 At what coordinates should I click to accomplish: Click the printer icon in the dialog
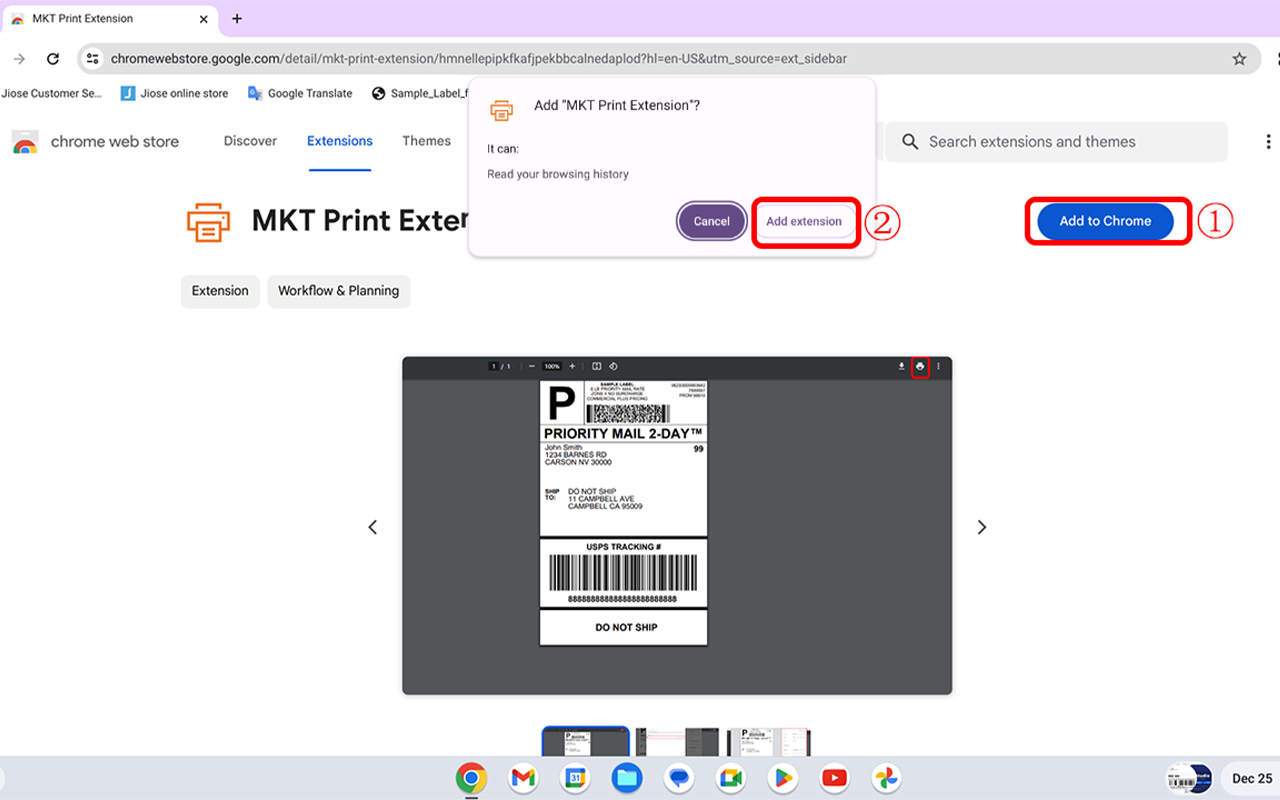502,109
